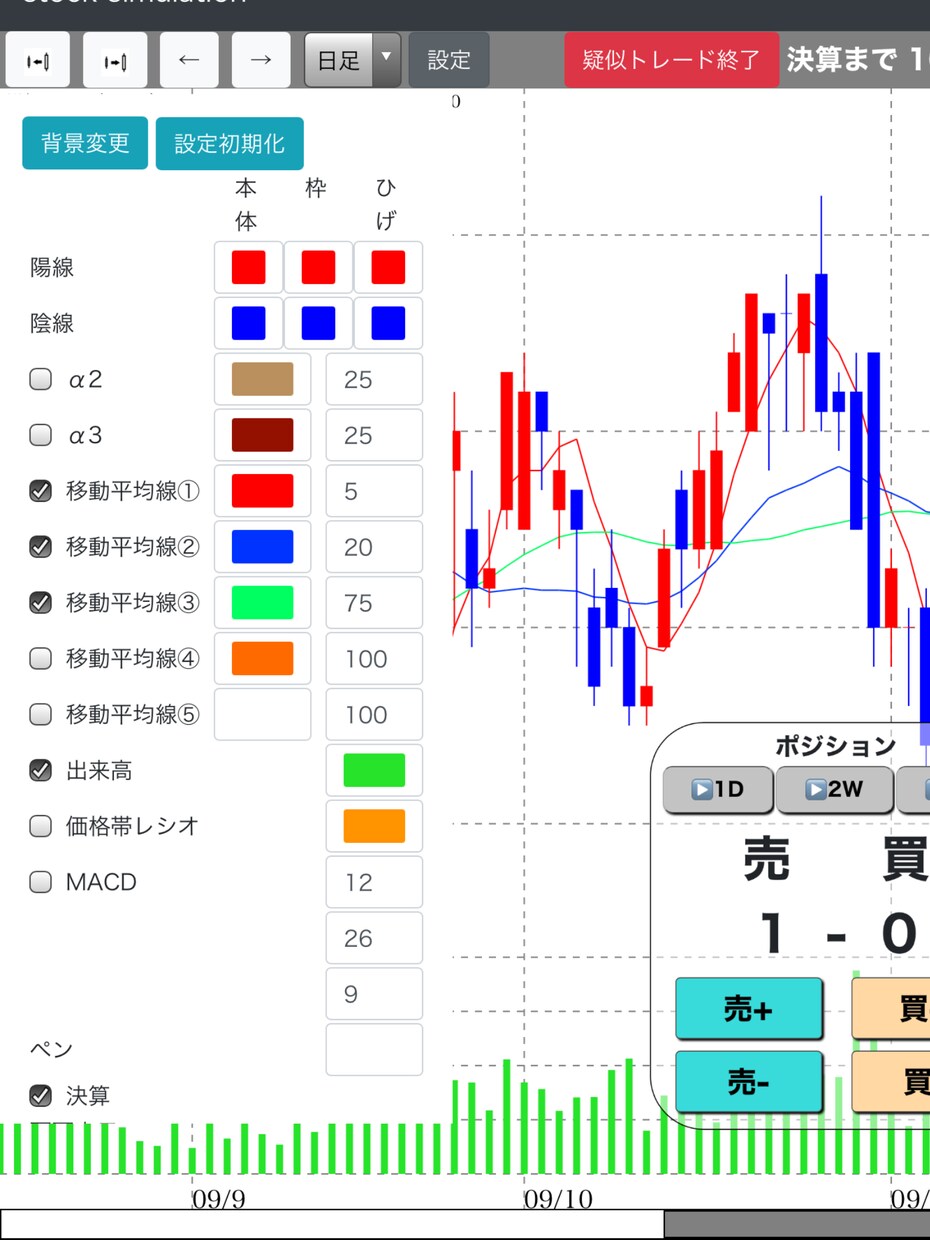Image resolution: width=930 pixels, height=1240 pixels.
Task: Click the 売- reduce sell position button
Action: (749, 1081)
